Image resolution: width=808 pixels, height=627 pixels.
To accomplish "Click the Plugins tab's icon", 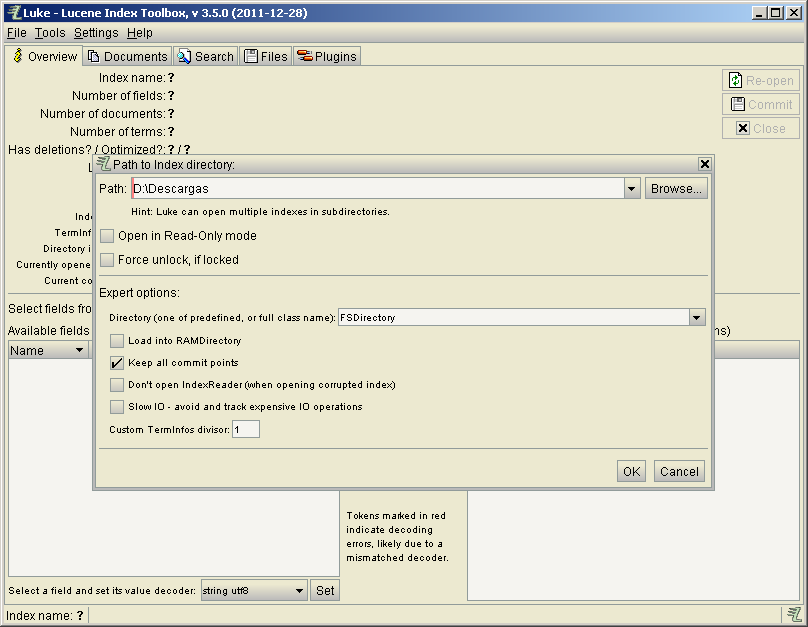I will tap(305, 56).
